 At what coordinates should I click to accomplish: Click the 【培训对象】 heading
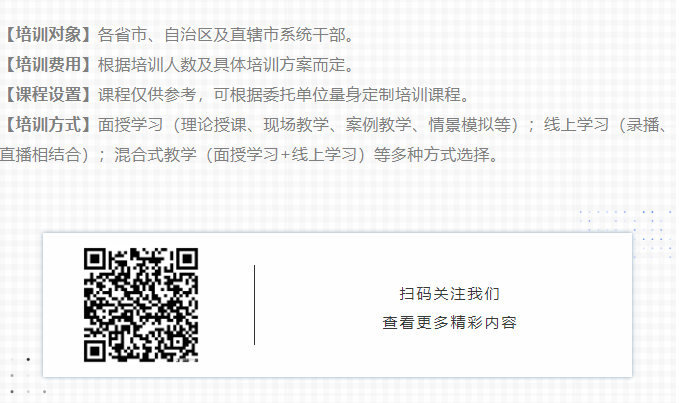point(48,35)
